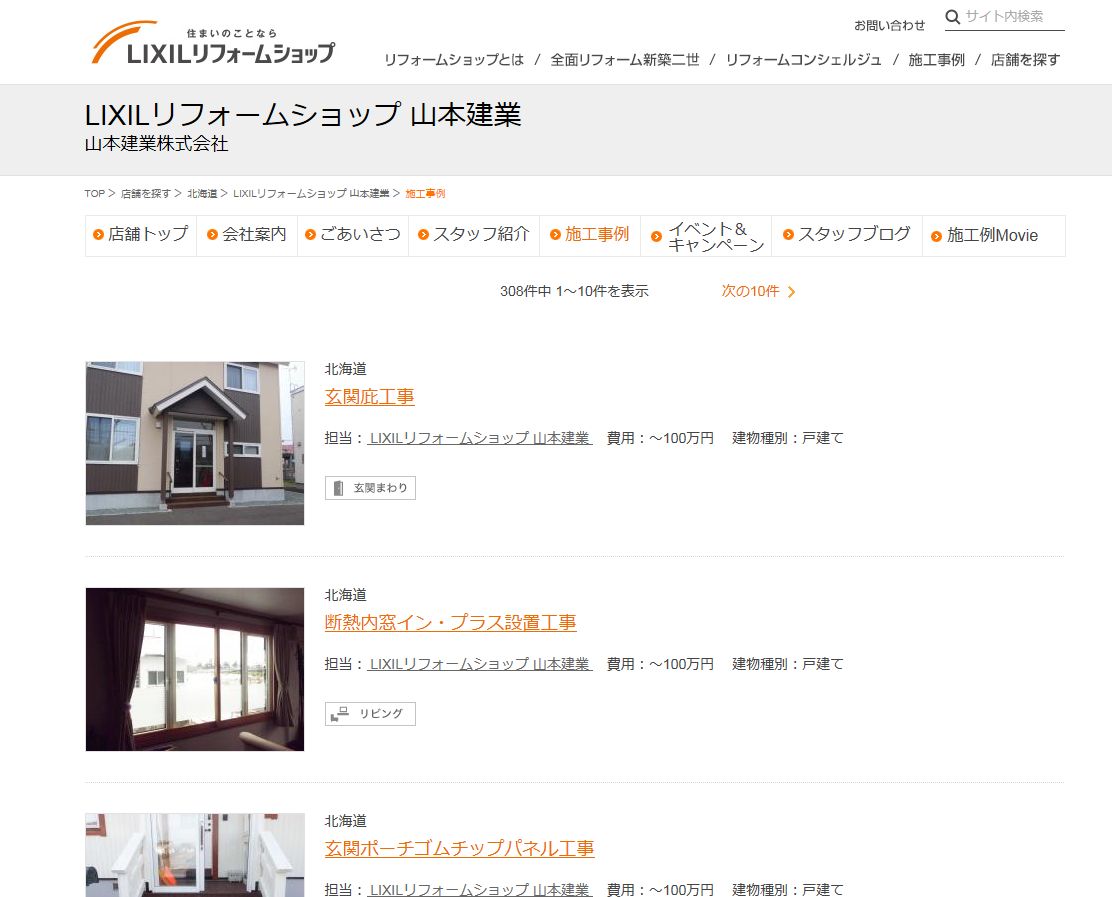Open the house entrance canopy thumbnail
This screenshot has width=1112, height=897.
pos(195,443)
